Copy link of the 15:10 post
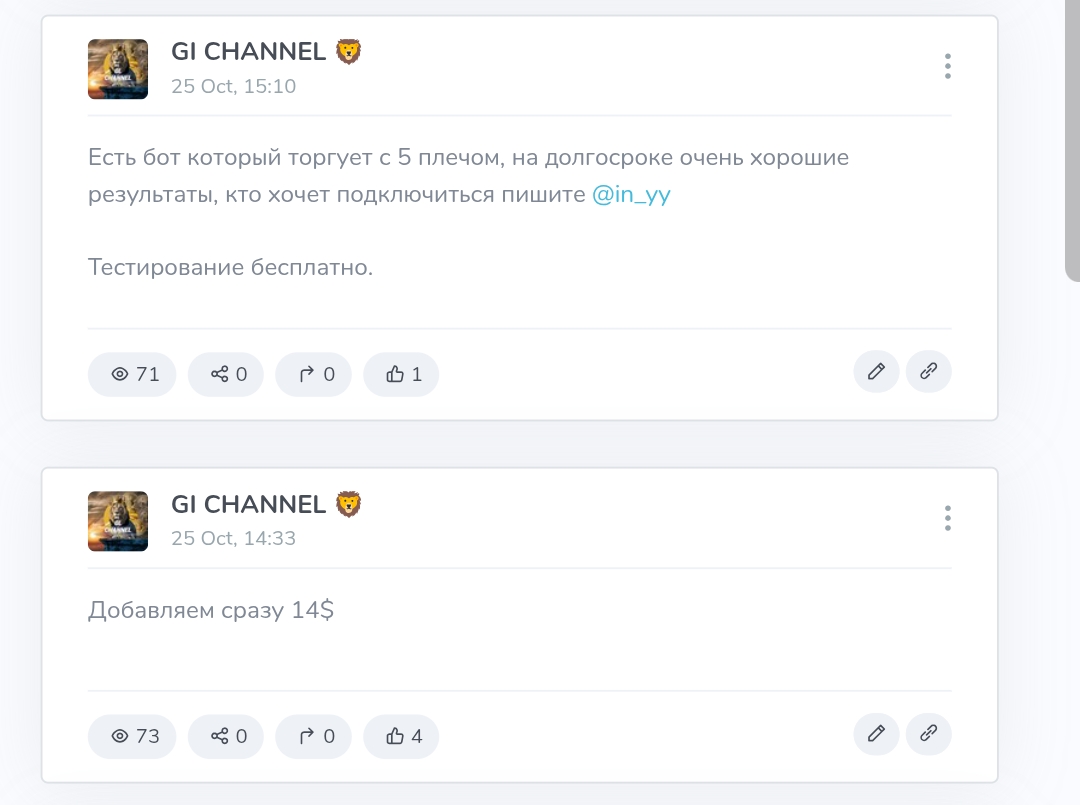The width and height of the screenshot is (1080, 805). coord(928,372)
